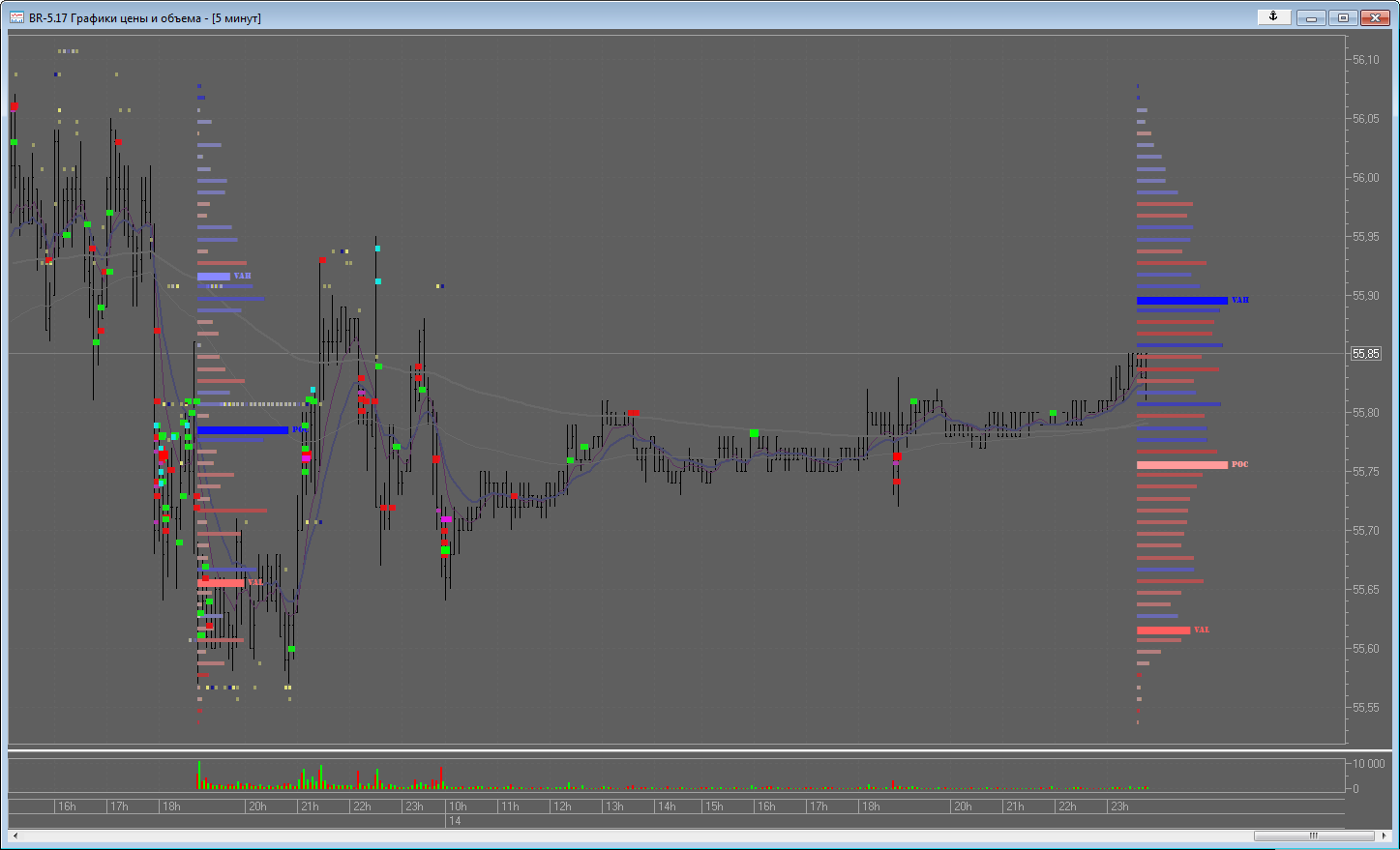1400x850 pixels.
Task: Click the tallest green bar in the volume panel
Action: tap(199, 774)
